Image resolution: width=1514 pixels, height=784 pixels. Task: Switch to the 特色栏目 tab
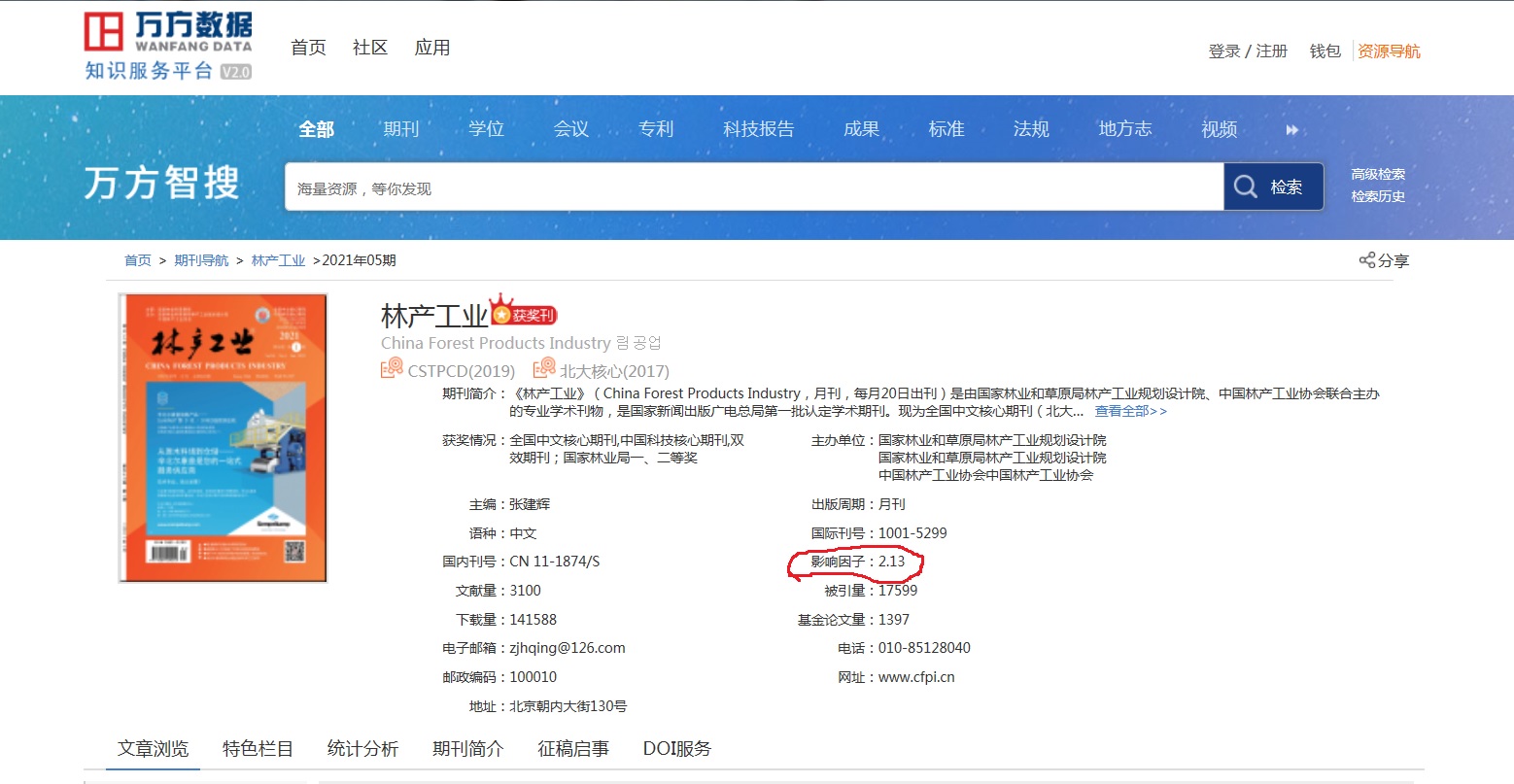click(x=258, y=749)
